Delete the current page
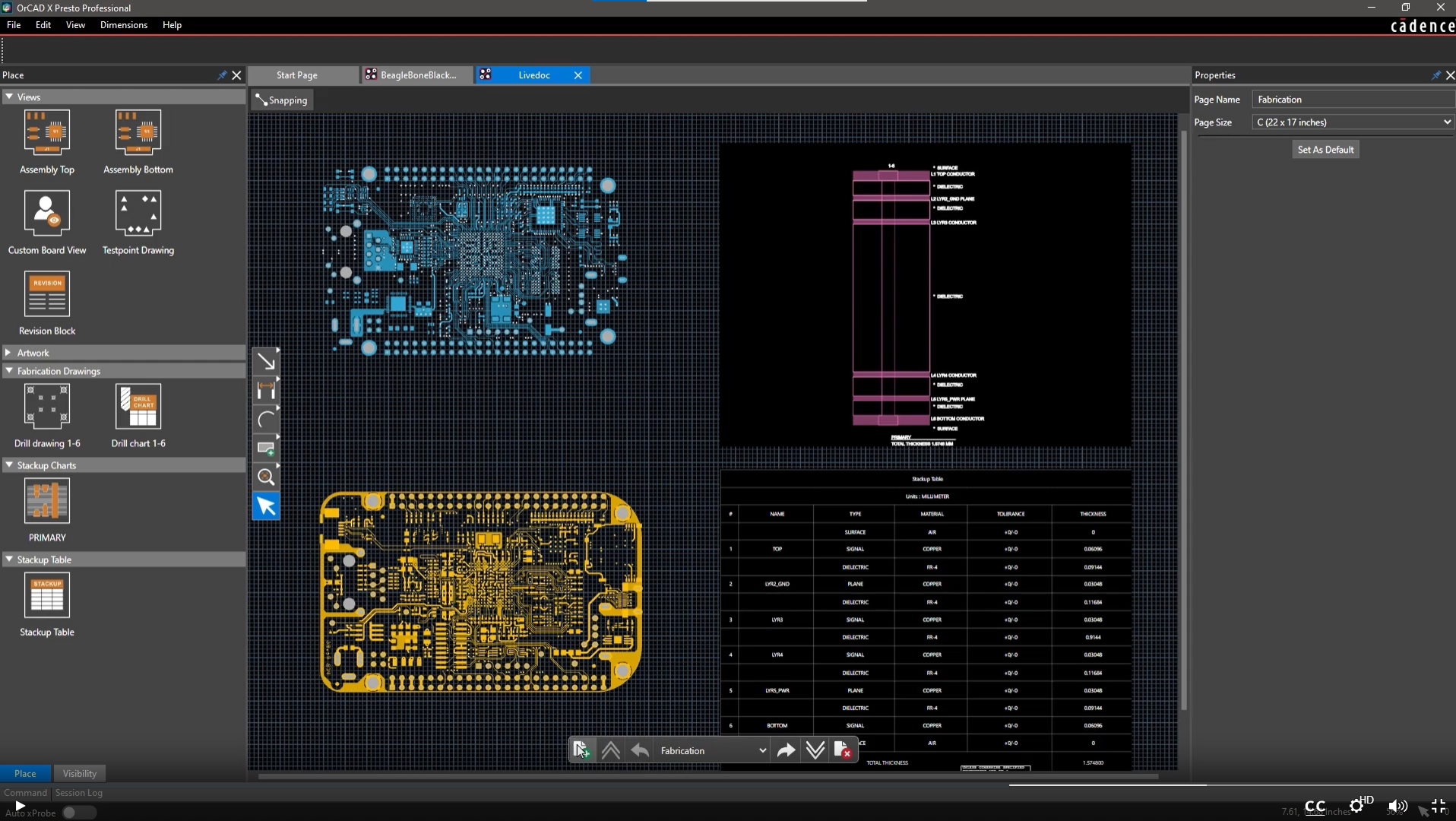This screenshot has height=821, width=1456. [843, 750]
